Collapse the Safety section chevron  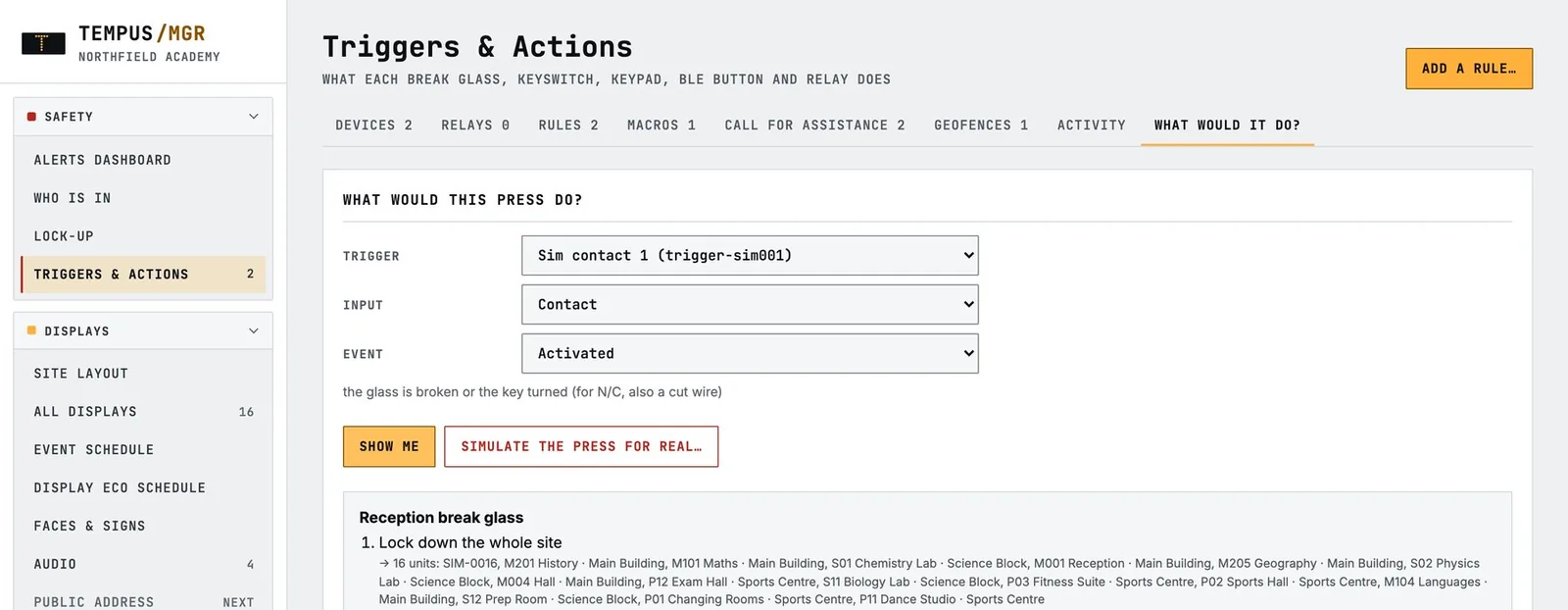click(254, 117)
